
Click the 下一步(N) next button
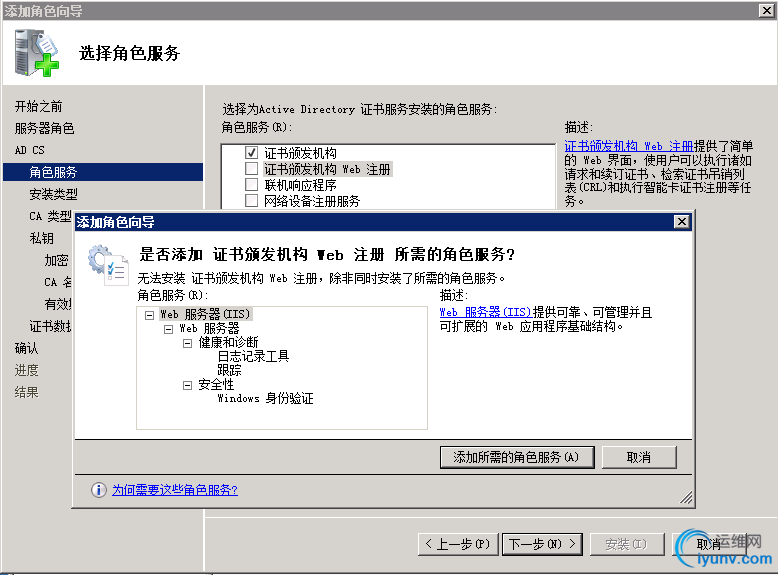coord(542,544)
